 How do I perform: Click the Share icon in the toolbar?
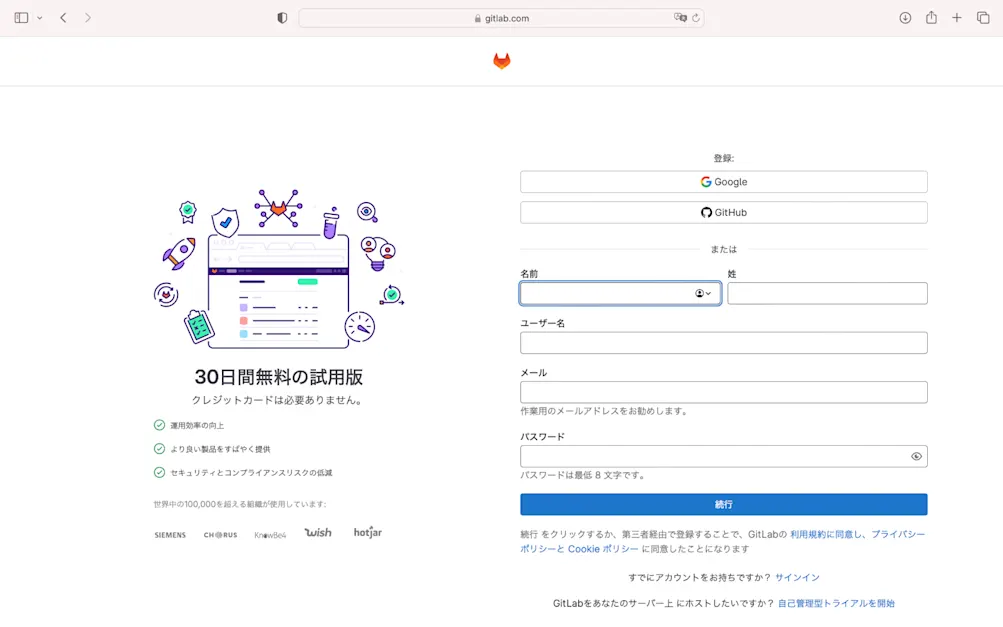[x=932, y=17]
